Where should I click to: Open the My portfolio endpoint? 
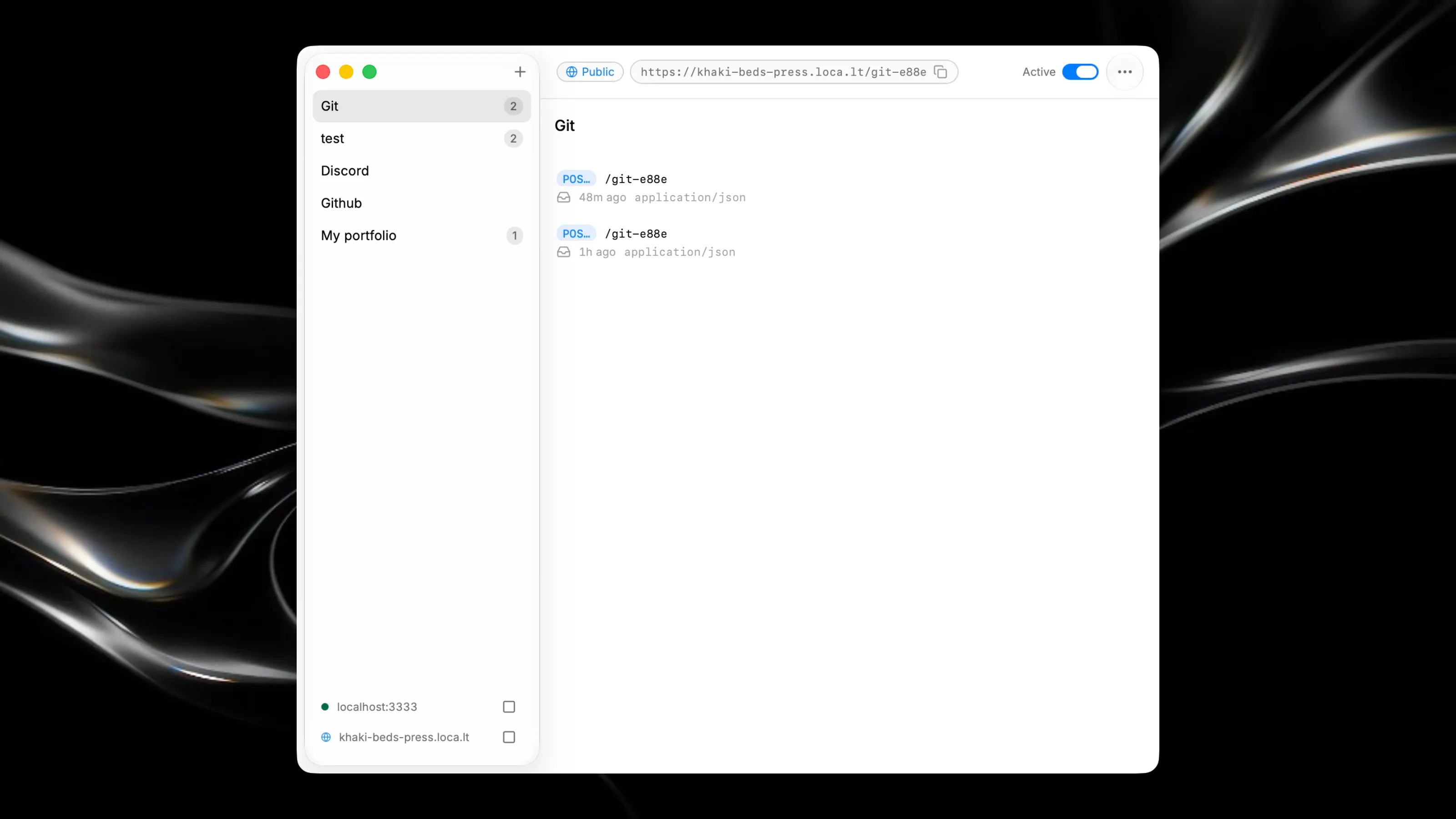tap(422, 235)
